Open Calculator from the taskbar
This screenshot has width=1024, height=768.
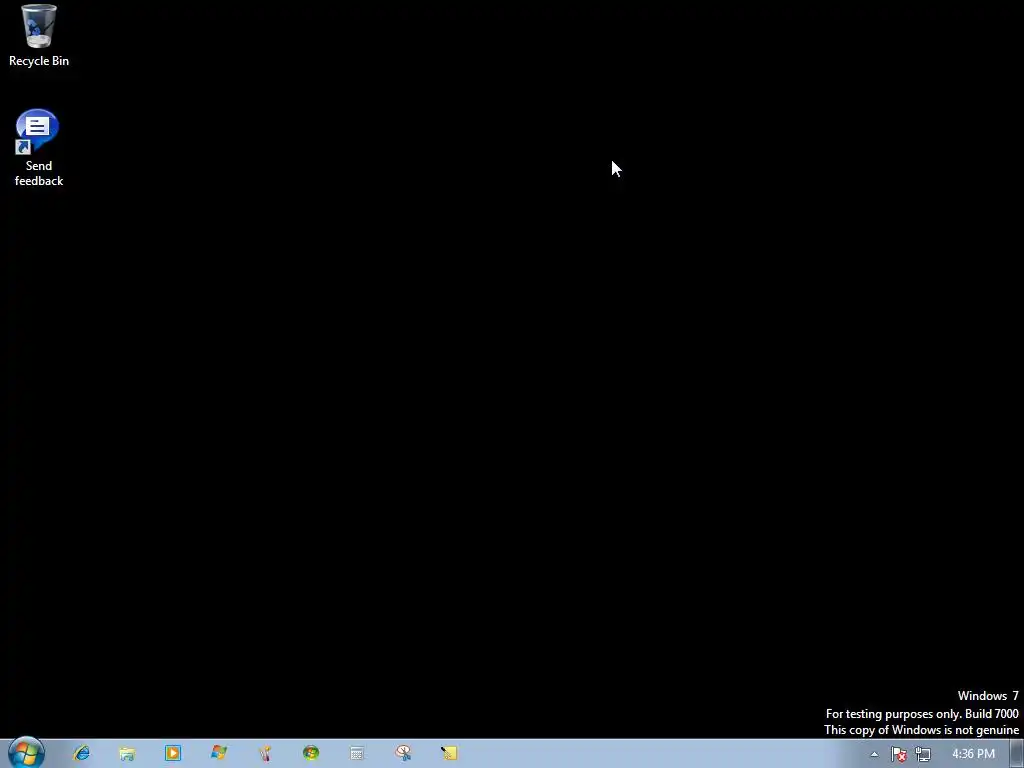[x=357, y=754]
